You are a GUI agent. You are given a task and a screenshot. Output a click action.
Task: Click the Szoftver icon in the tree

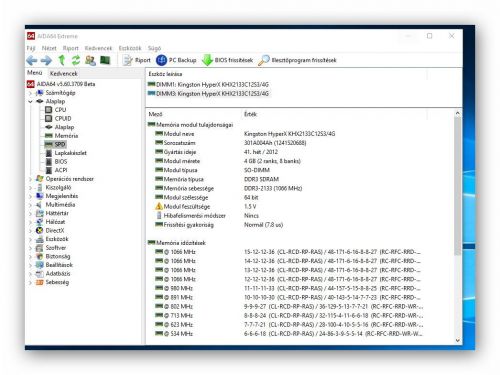(40, 248)
